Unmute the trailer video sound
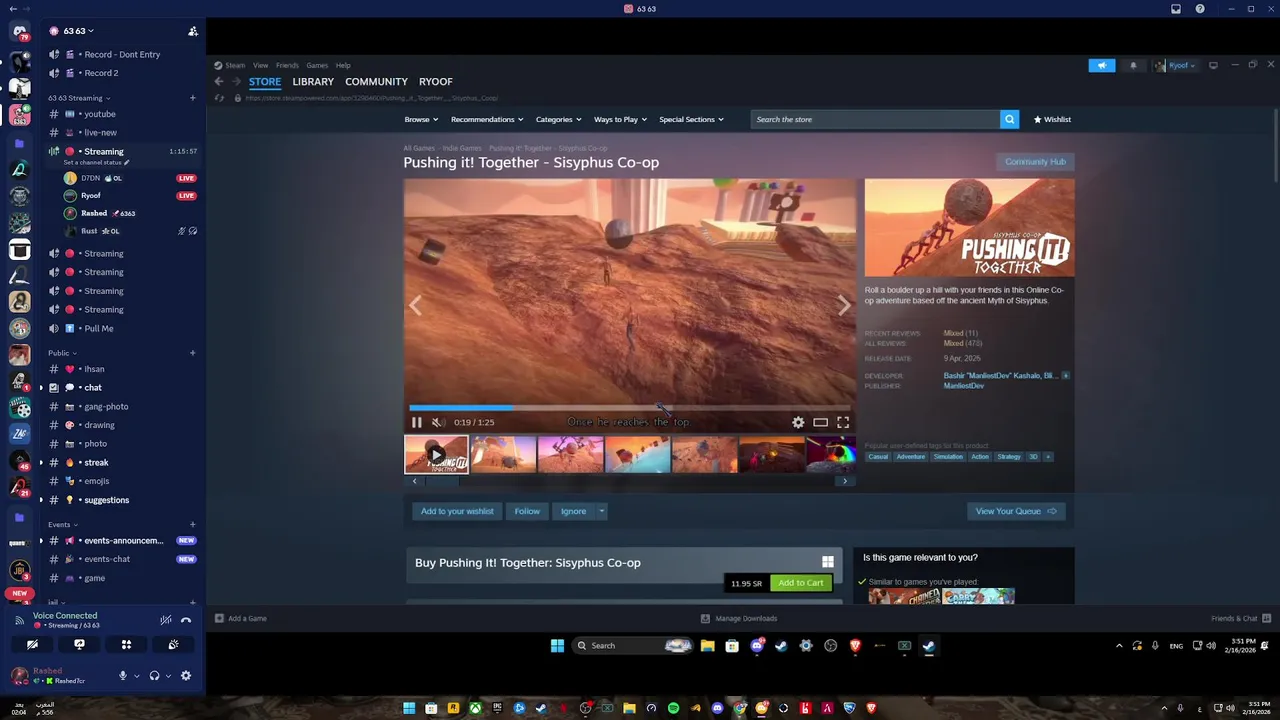This screenshot has width=1280, height=720. pos(437,422)
